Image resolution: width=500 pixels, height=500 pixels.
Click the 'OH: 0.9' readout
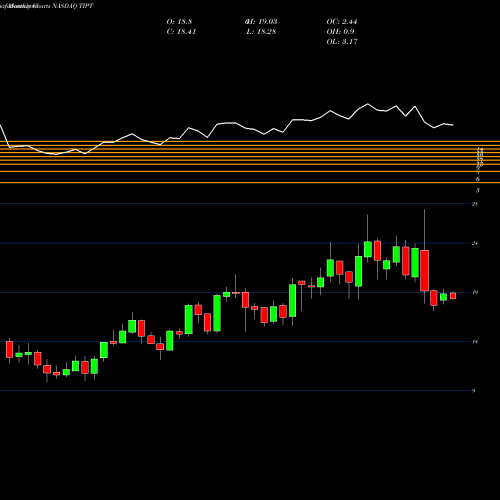340,32
